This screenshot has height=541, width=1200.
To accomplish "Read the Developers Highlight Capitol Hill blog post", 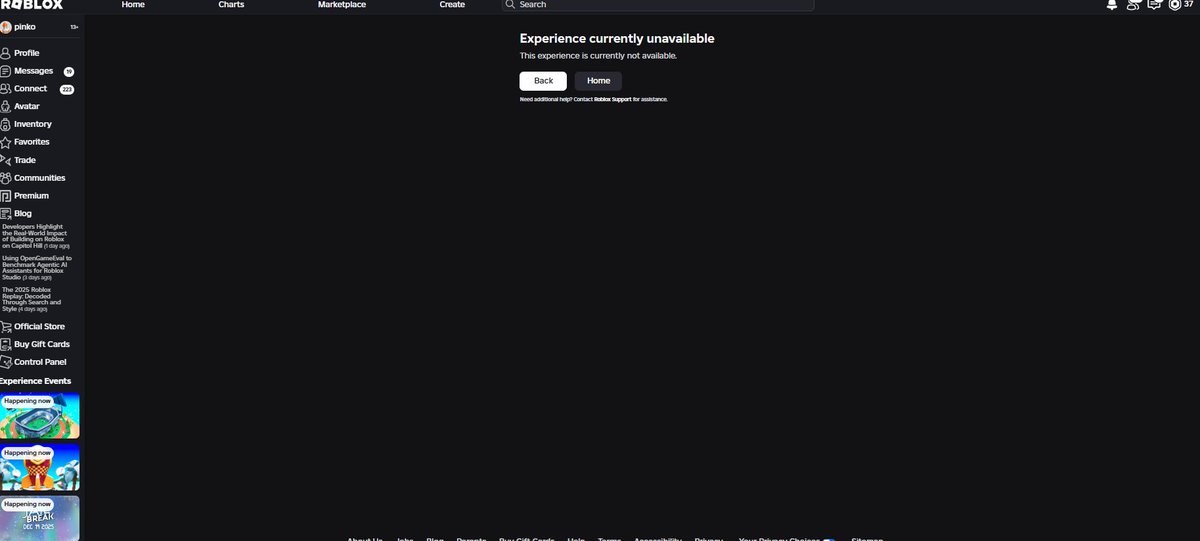I will coord(36,236).
